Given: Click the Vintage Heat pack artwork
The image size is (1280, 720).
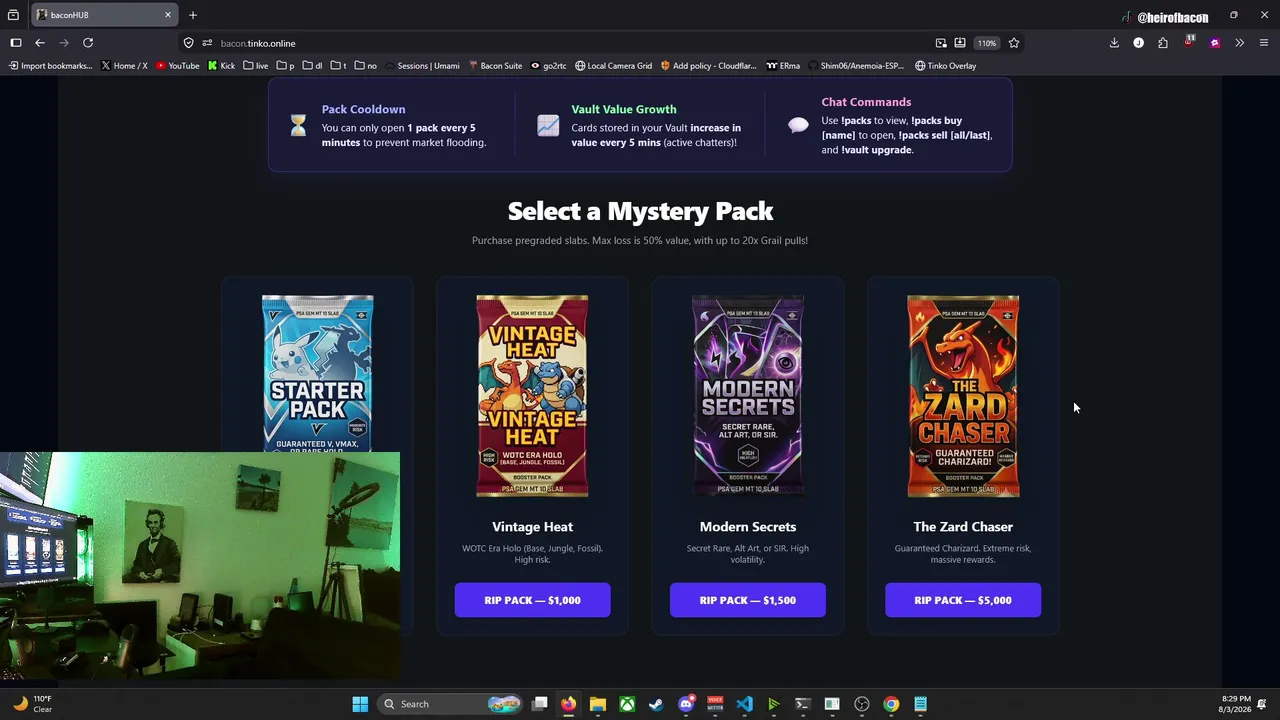Looking at the screenshot, I should 532,396.
